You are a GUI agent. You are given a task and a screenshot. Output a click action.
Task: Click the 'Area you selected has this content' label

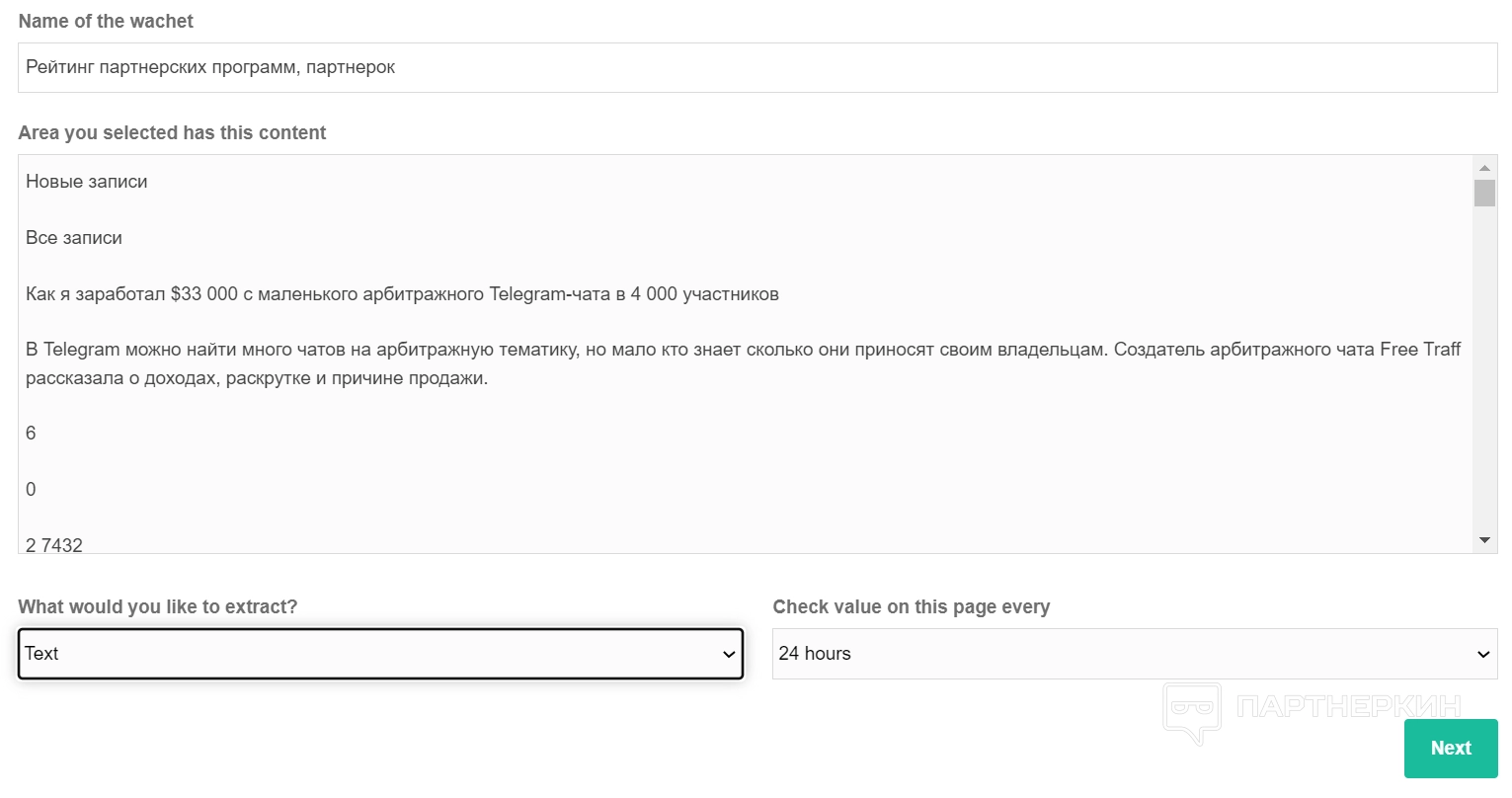pyautogui.click(x=172, y=132)
